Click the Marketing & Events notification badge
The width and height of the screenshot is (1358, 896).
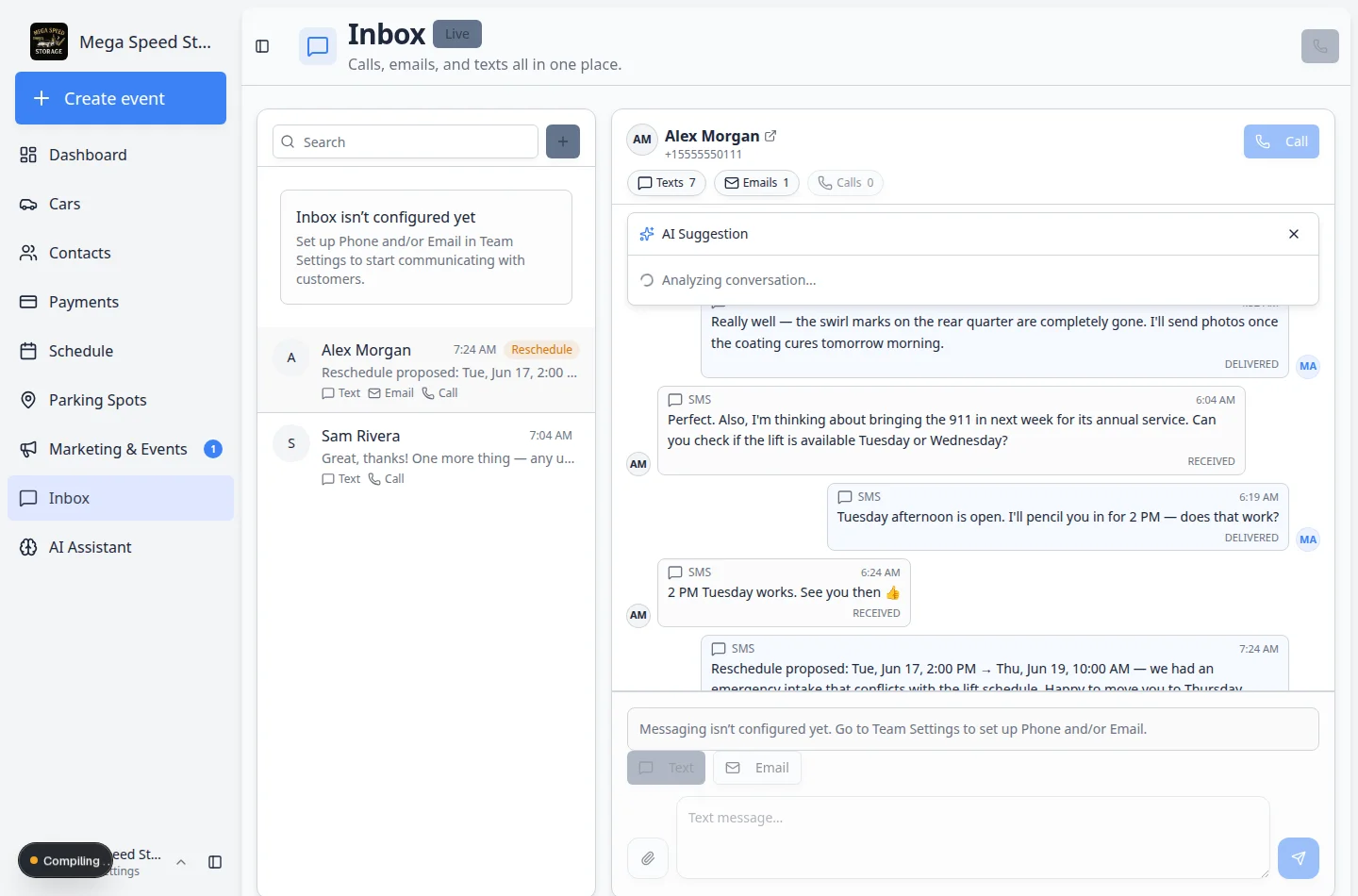(213, 449)
